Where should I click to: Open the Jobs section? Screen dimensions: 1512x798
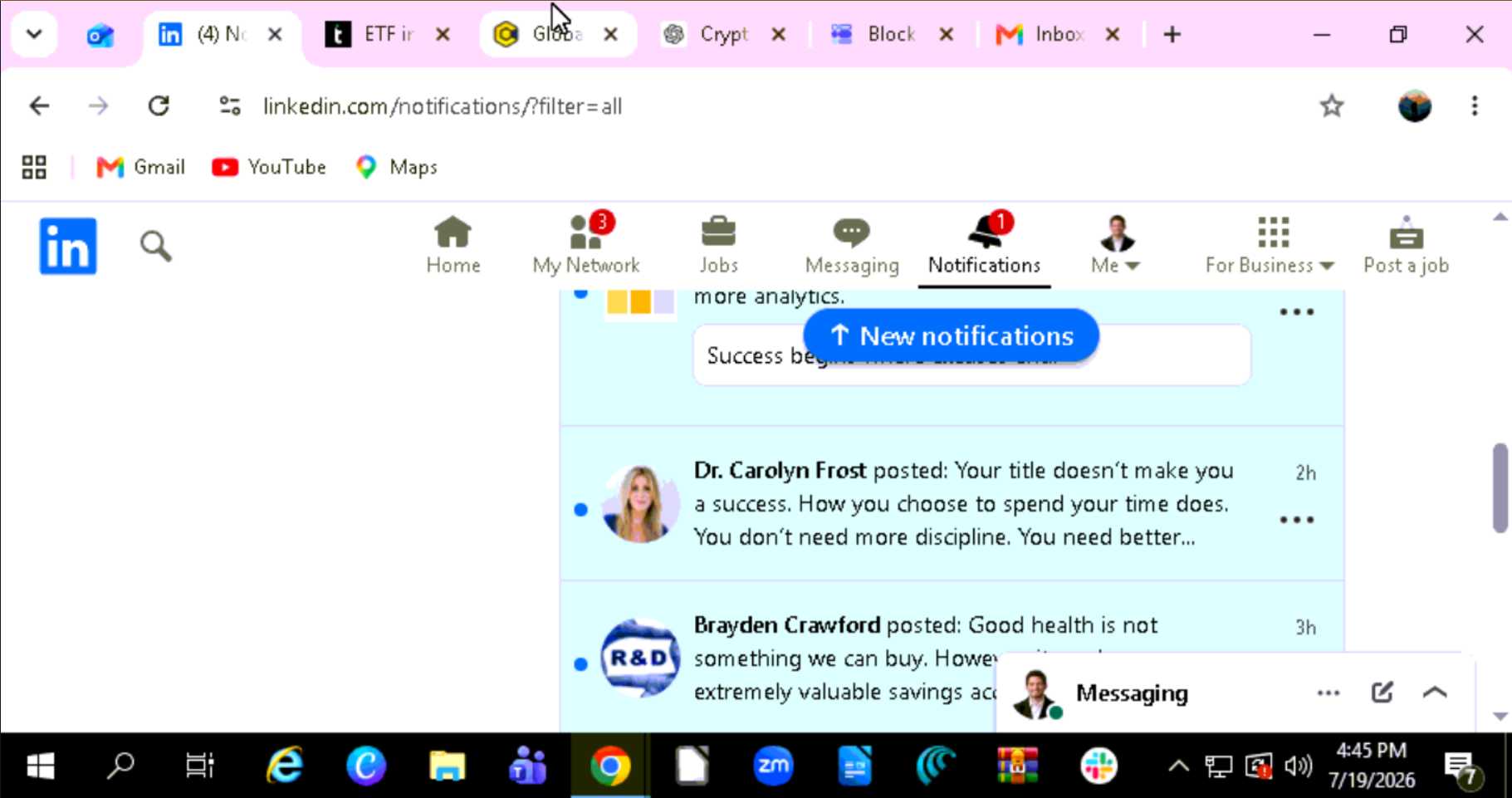tap(718, 245)
